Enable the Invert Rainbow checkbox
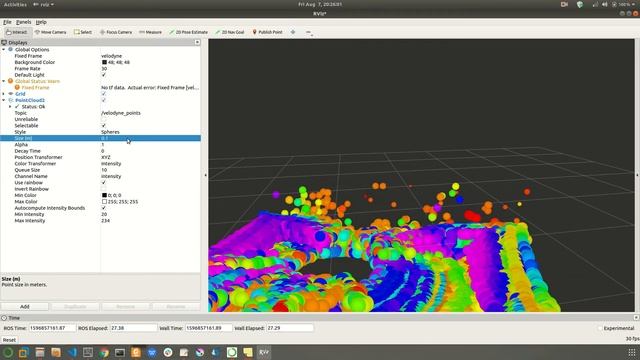This screenshot has height=360, width=640. coord(104,189)
